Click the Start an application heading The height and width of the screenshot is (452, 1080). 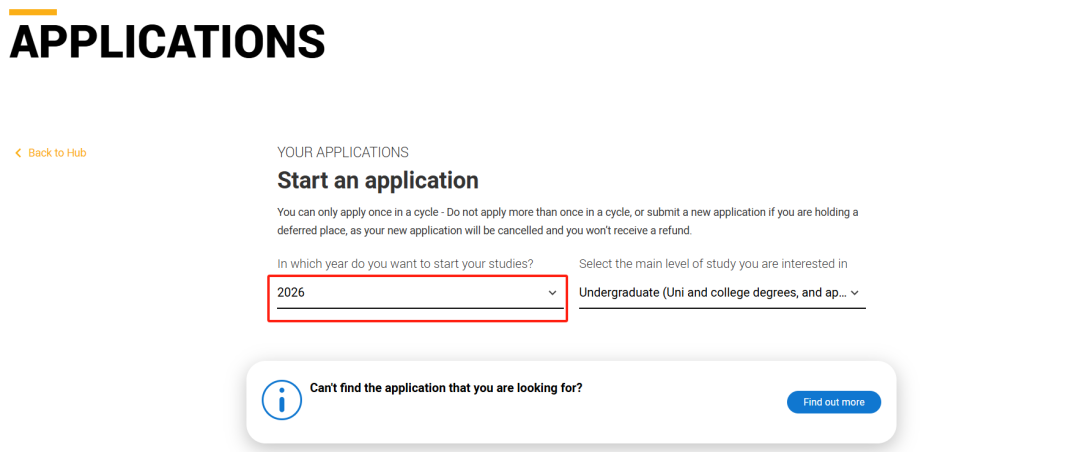click(377, 181)
